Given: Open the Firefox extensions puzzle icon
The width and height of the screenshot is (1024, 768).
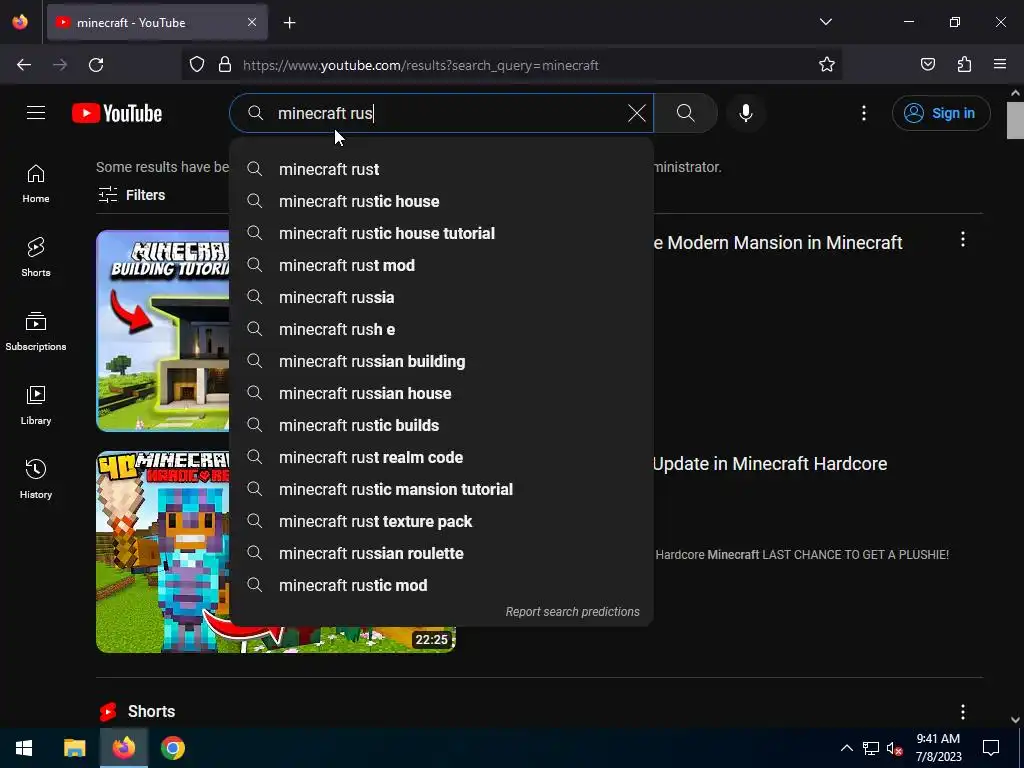Looking at the screenshot, I should (x=964, y=65).
